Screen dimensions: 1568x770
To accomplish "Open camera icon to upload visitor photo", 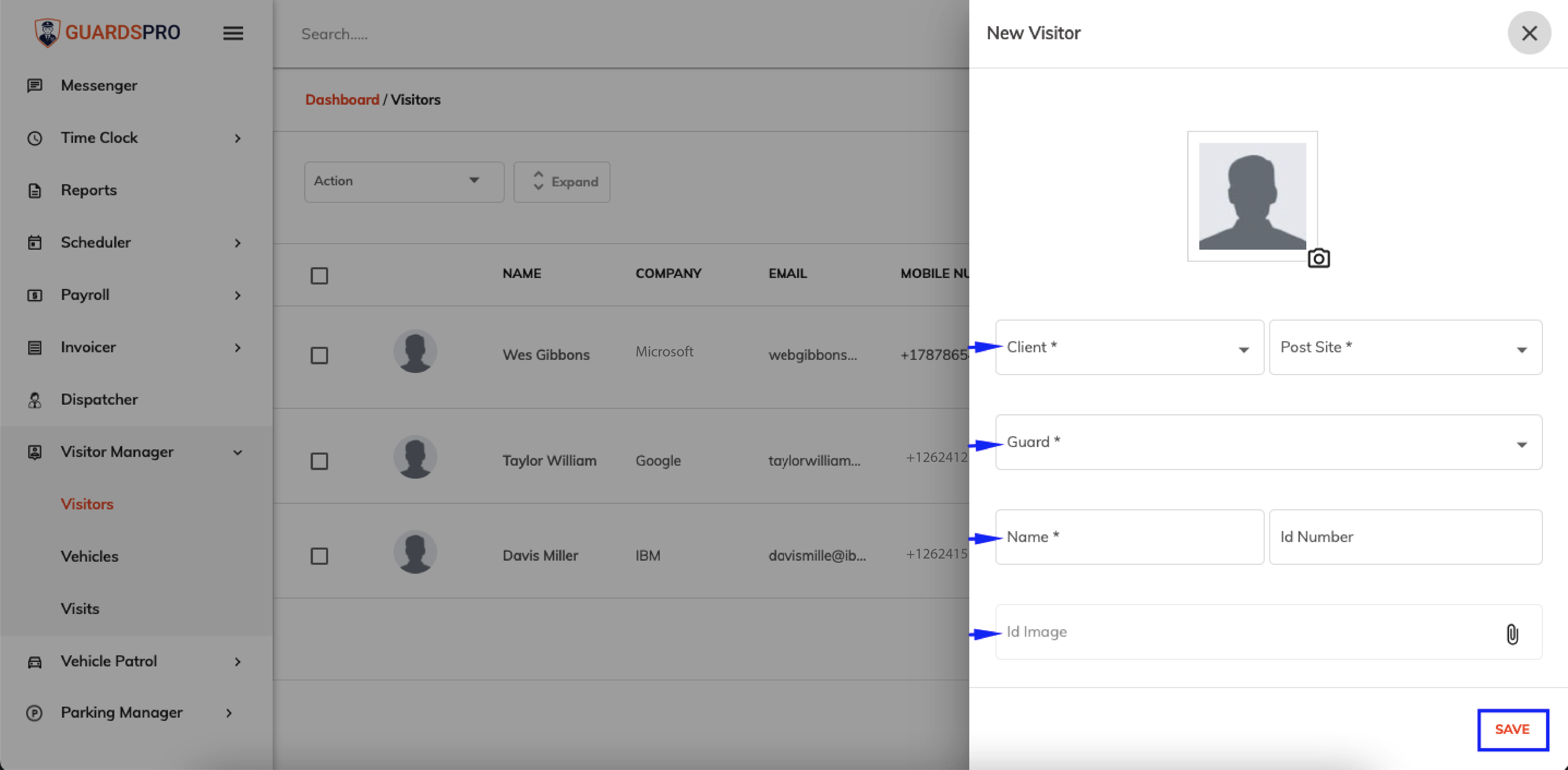I will click(x=1318, y=259).
